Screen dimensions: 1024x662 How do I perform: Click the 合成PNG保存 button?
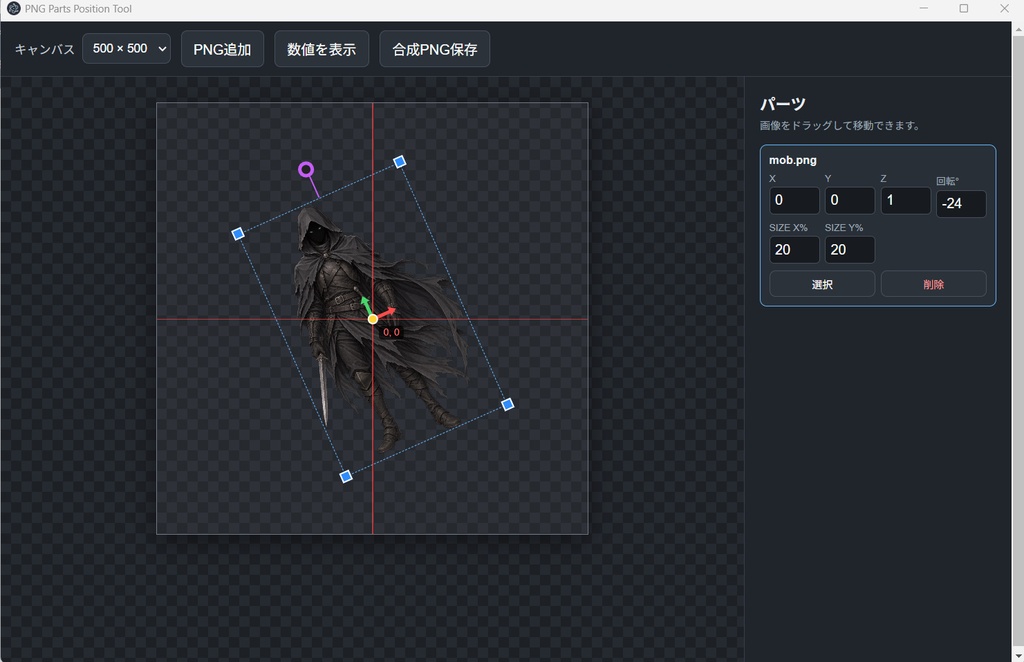coord(434,49)
